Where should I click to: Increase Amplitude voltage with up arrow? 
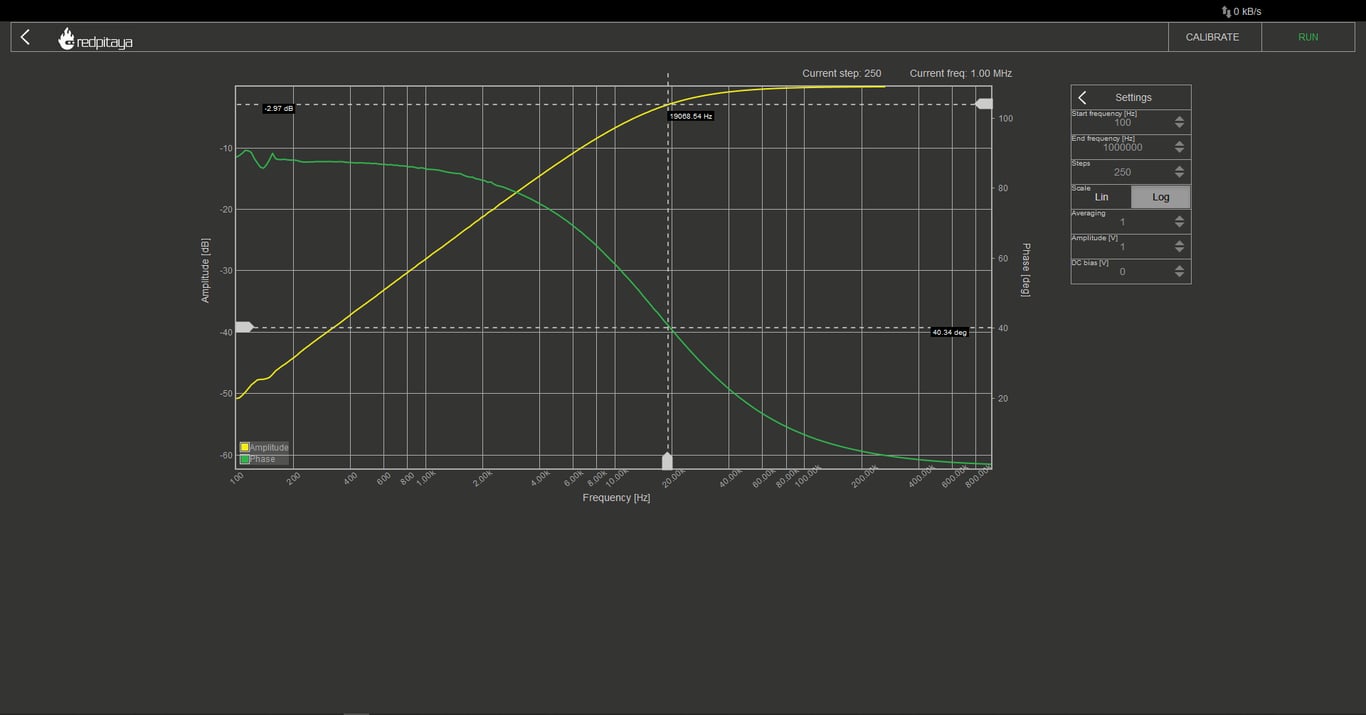1179,243
